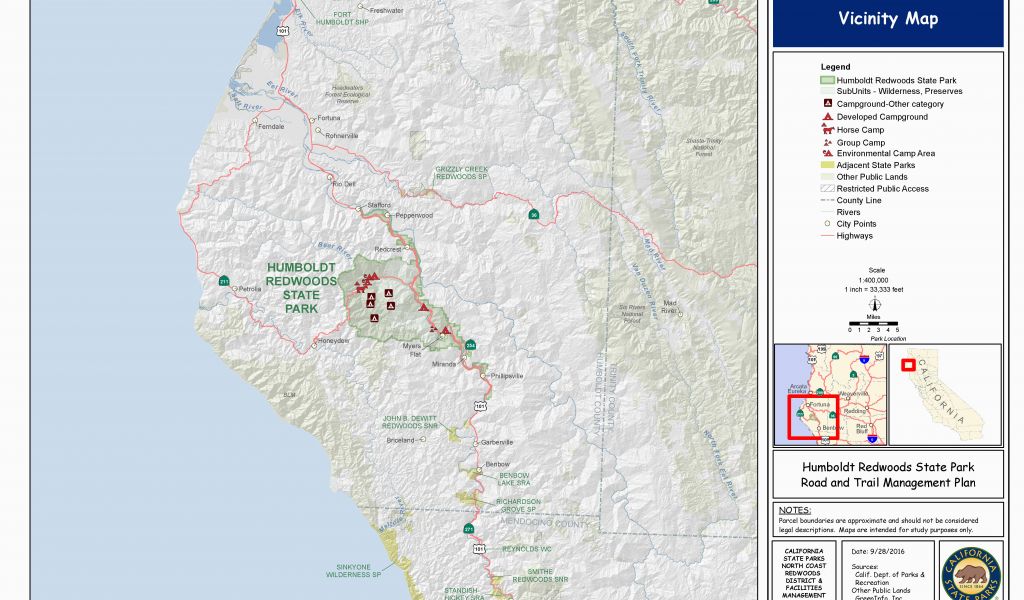Click the Restricted Public Access hatch symbol
Viewport: 1024px width, 600px height.
[827, 189]
